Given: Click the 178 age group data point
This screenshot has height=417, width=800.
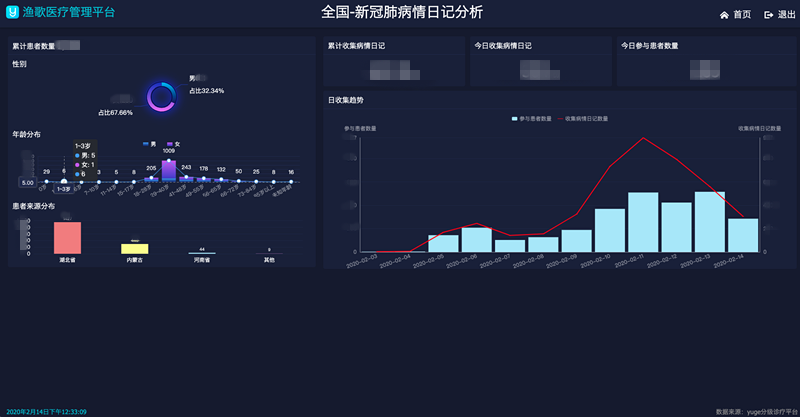Looking at the screenshot, I should click(204, 179).
